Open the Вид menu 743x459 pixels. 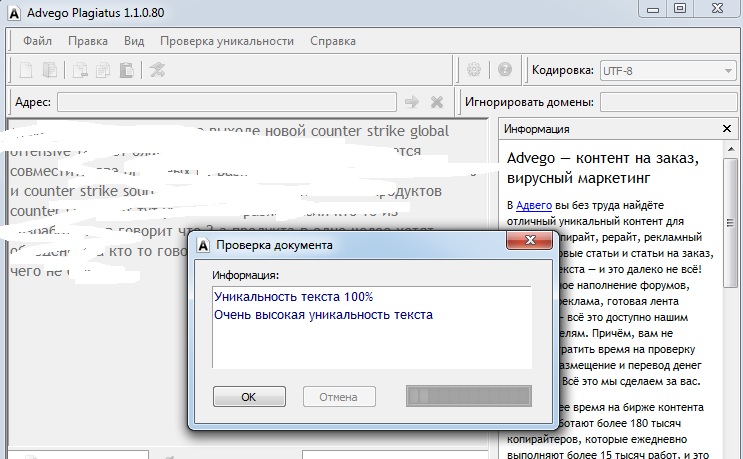(x=134, y=41)
